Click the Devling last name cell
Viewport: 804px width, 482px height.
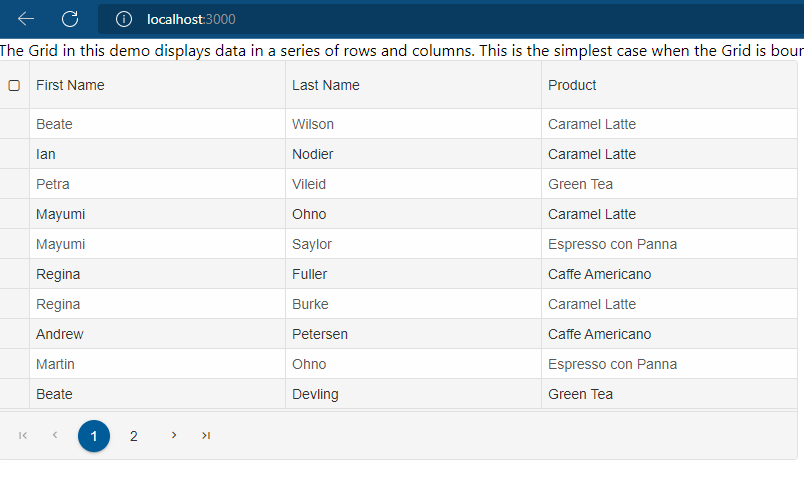[x=413, y=394]
